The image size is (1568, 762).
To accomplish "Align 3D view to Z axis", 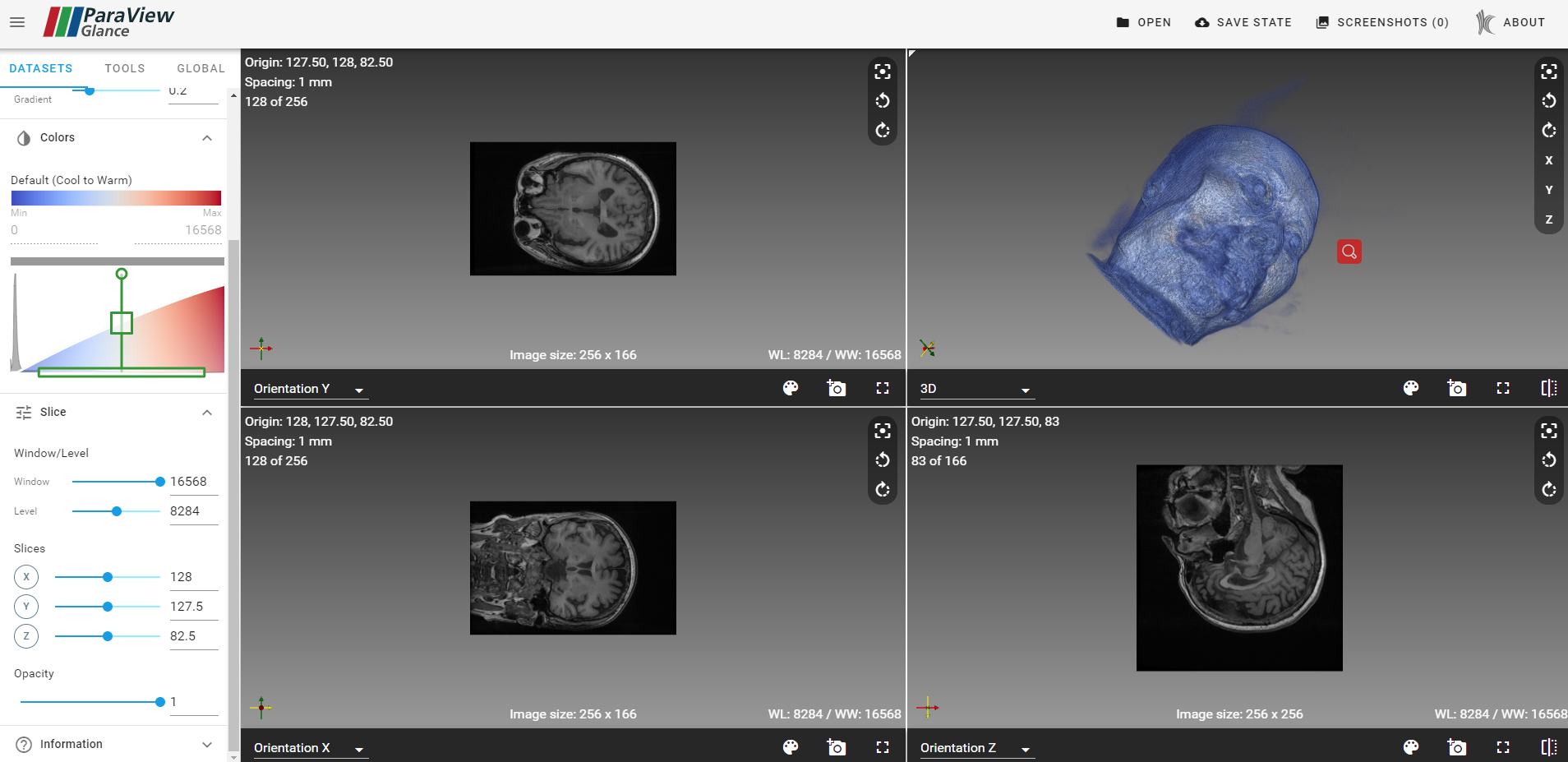I will pos(1549,219).
